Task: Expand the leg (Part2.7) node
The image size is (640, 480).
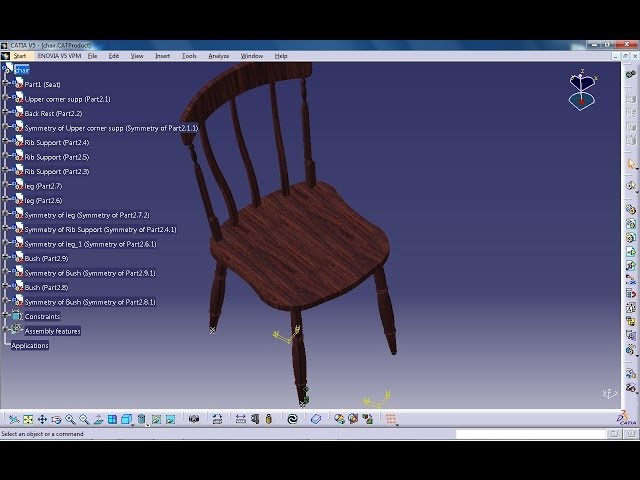Action: [x=5, y=184]
